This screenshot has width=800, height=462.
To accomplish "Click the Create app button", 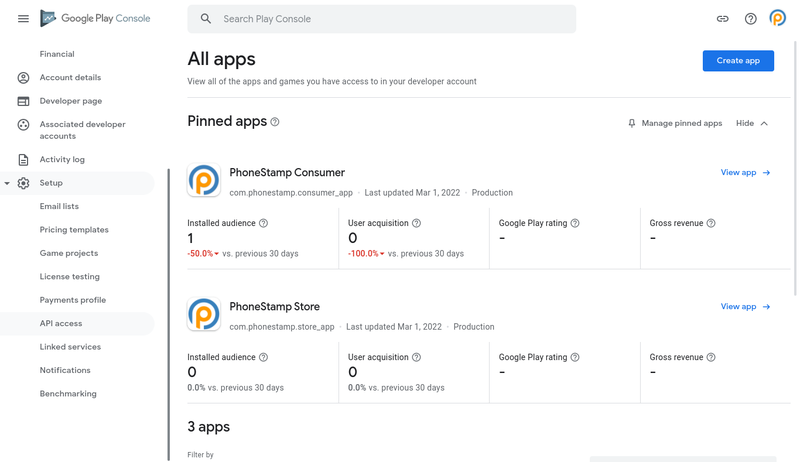I will 738,61.
